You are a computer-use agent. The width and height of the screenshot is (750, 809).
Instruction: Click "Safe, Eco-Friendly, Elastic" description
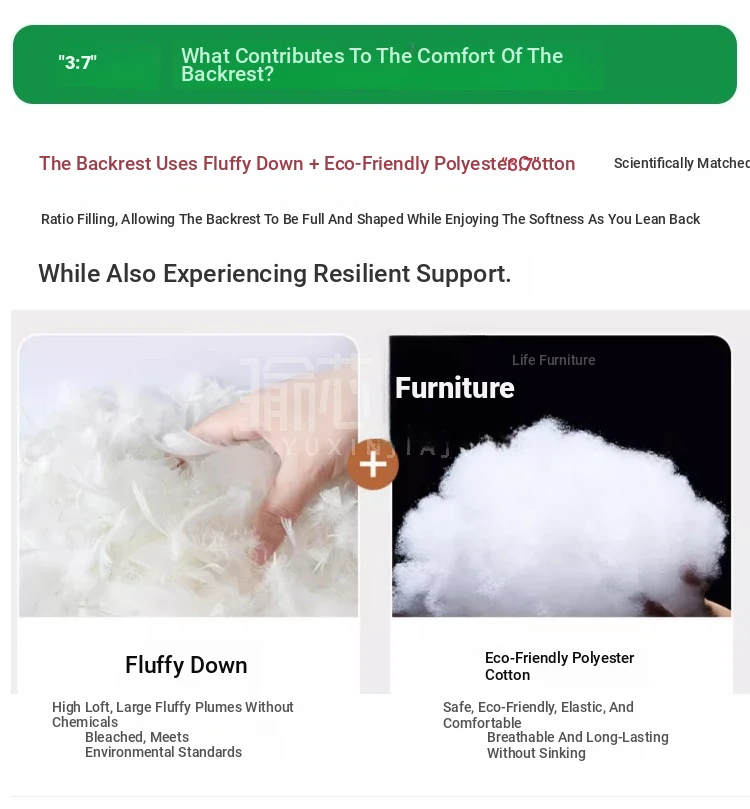coord(538,715)
